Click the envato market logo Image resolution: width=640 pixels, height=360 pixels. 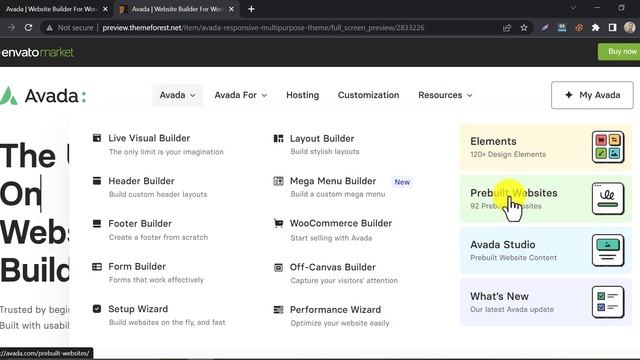[37, 52]
